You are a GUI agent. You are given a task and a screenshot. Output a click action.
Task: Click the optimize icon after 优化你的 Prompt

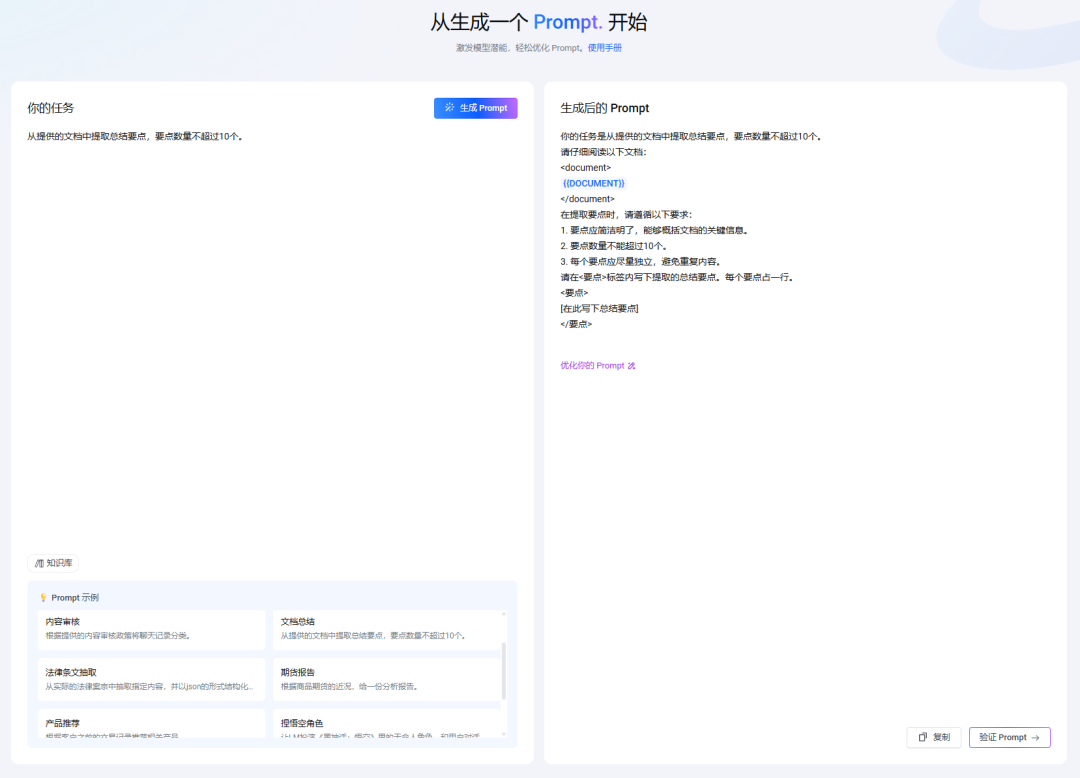631,366
